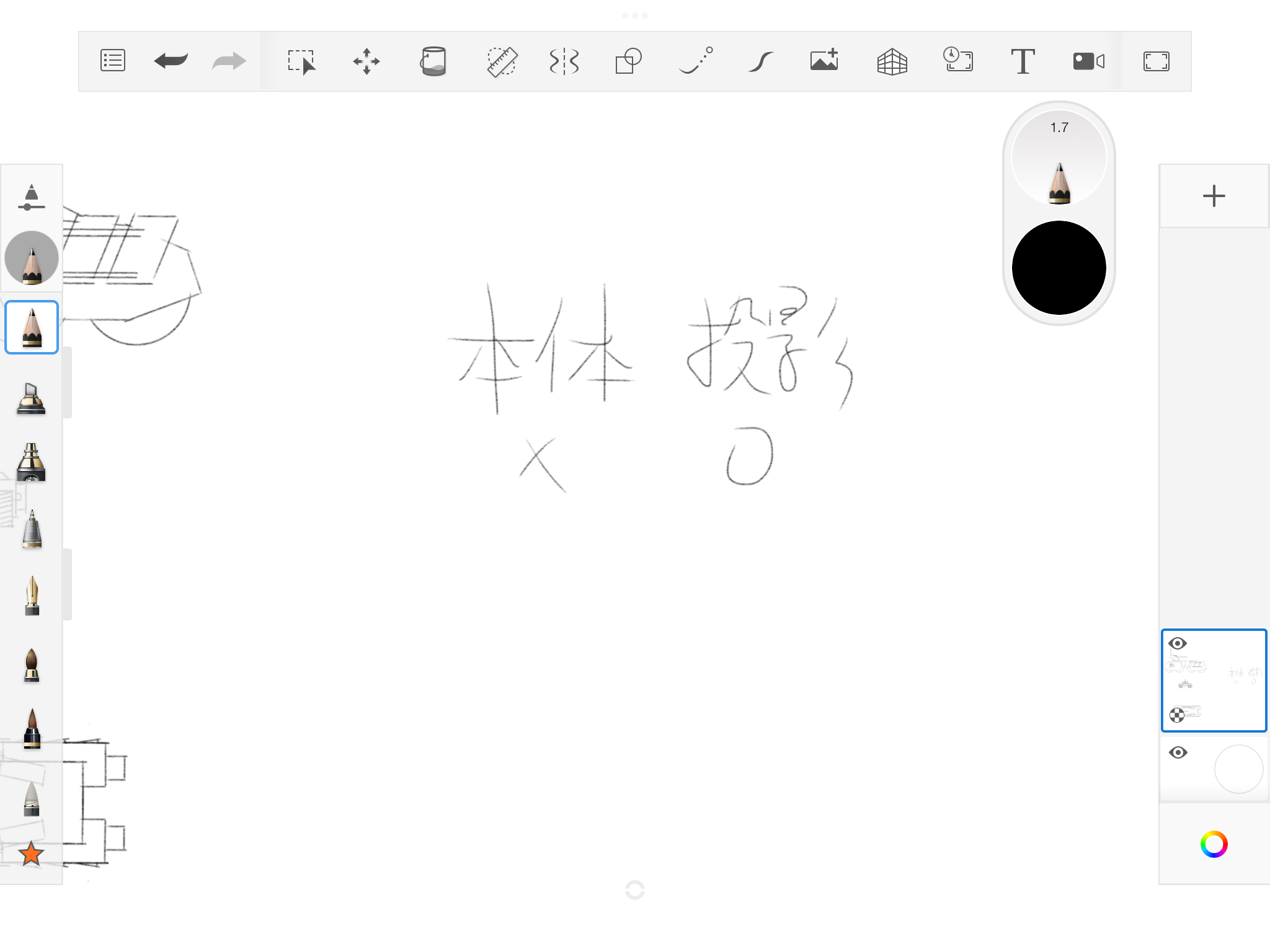
Task: Open the orange star brush library
Action: point(31,853)
